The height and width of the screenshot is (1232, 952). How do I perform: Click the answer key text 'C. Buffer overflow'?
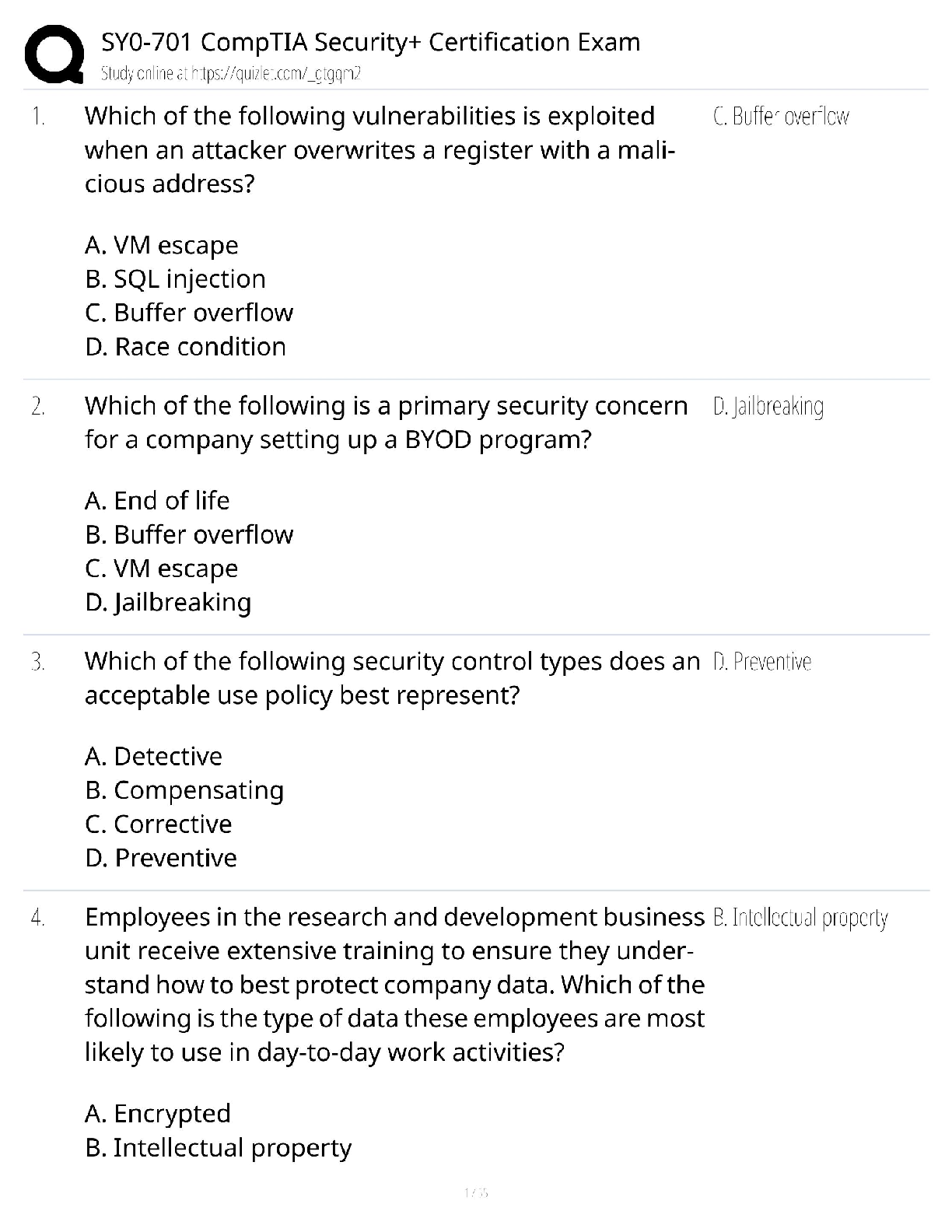(x=780, y=117)
